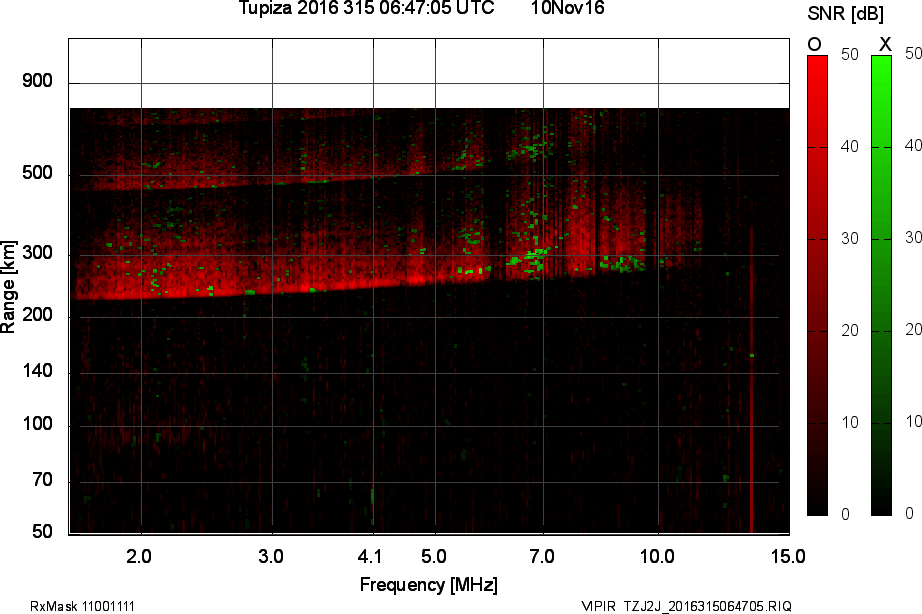Click the ionogram plot area
922x614 pixels.
click(429, 286)
